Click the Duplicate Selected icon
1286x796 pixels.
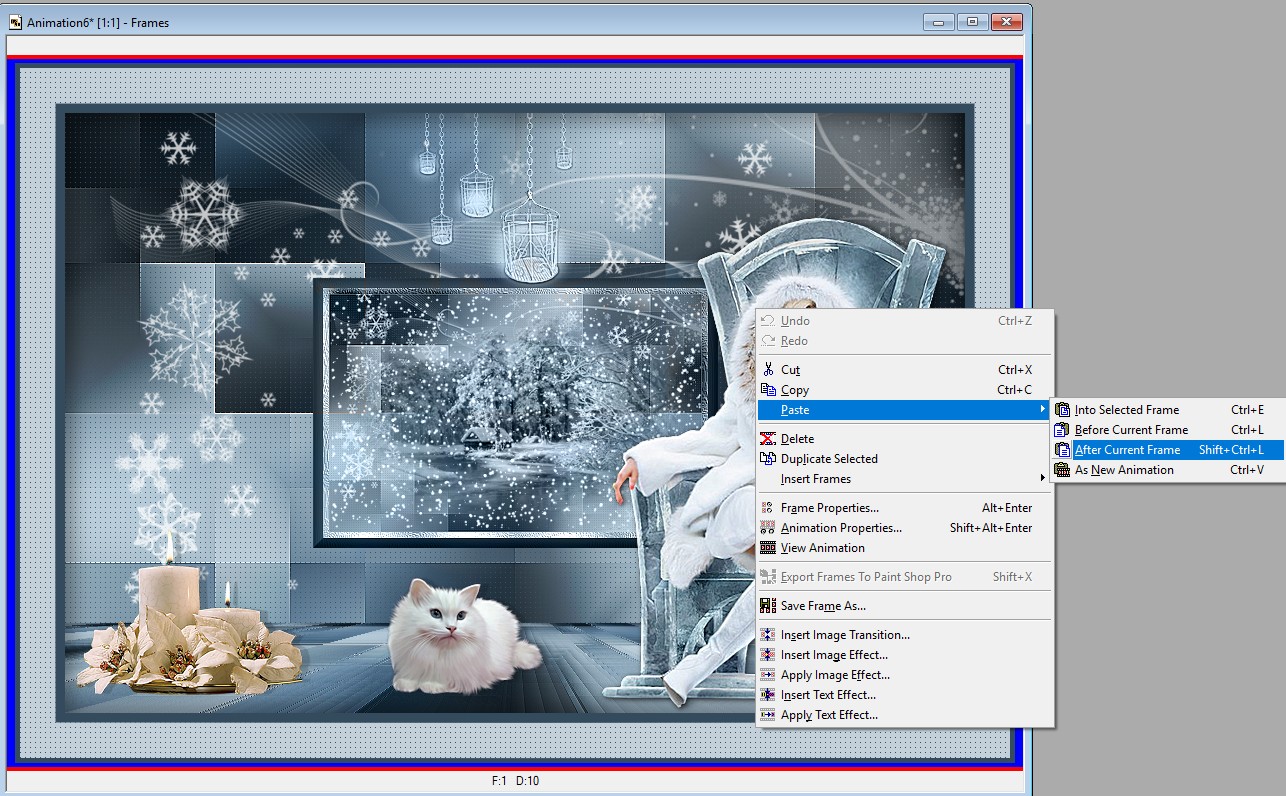click(x=768, y=459)
